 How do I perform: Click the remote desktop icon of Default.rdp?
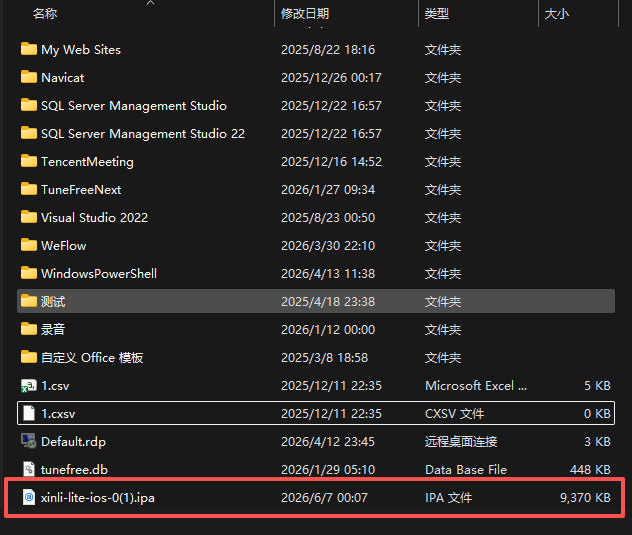pos(29,441)
